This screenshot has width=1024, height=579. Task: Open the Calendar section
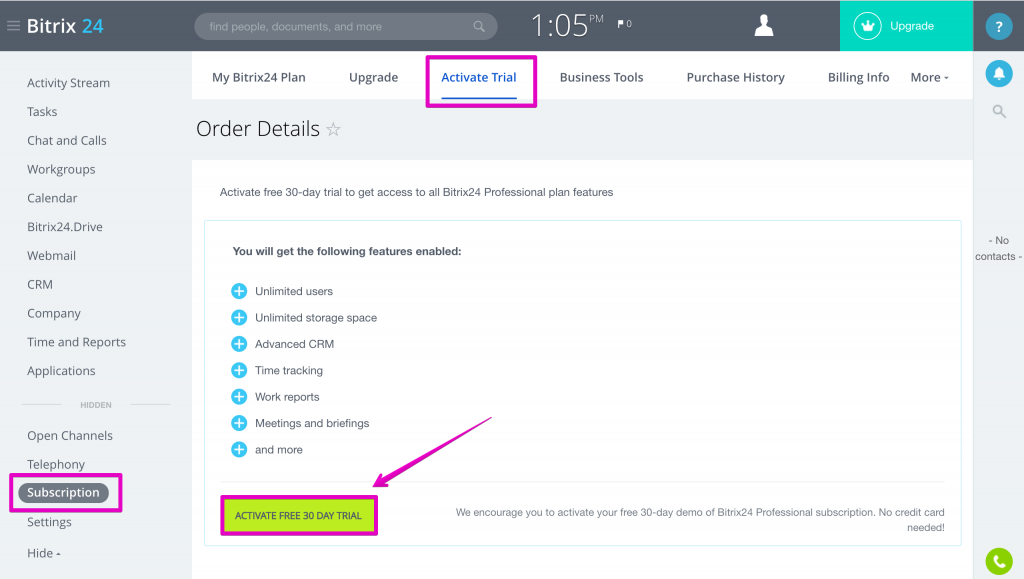click(52, 198)
